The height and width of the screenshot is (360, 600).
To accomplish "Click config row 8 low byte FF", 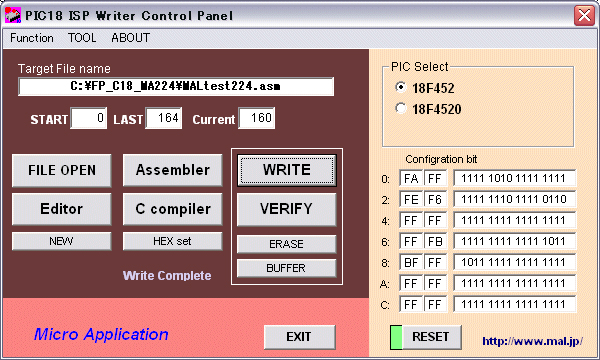I will click(435, 262).
